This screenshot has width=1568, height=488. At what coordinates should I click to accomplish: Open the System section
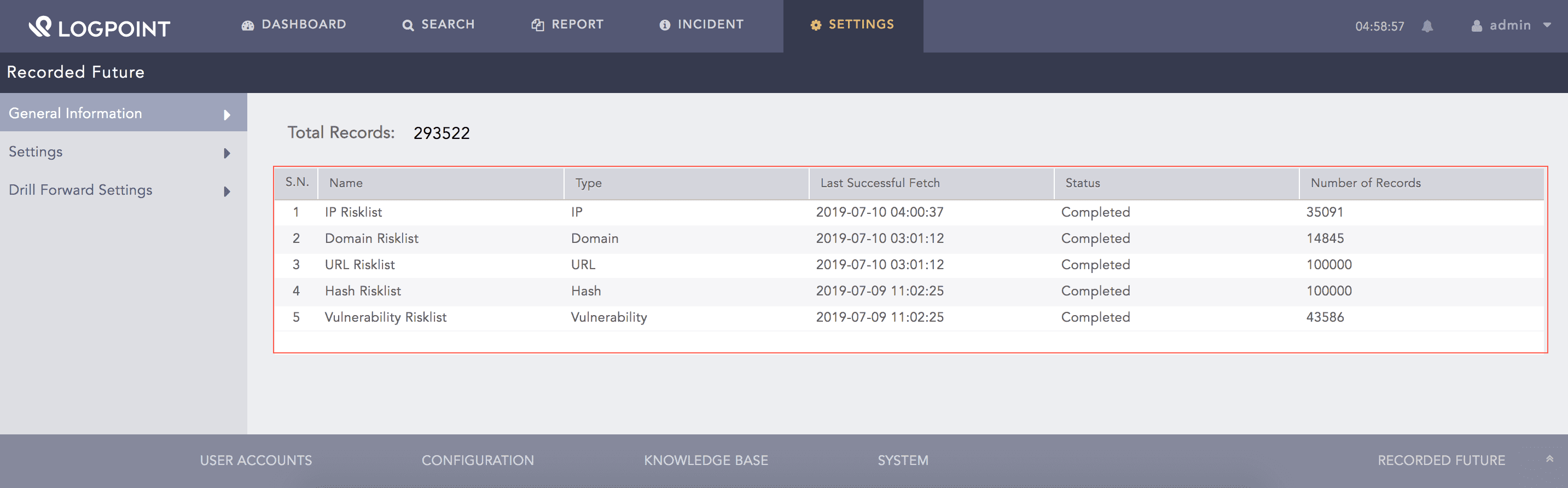[x=903, y=461]
